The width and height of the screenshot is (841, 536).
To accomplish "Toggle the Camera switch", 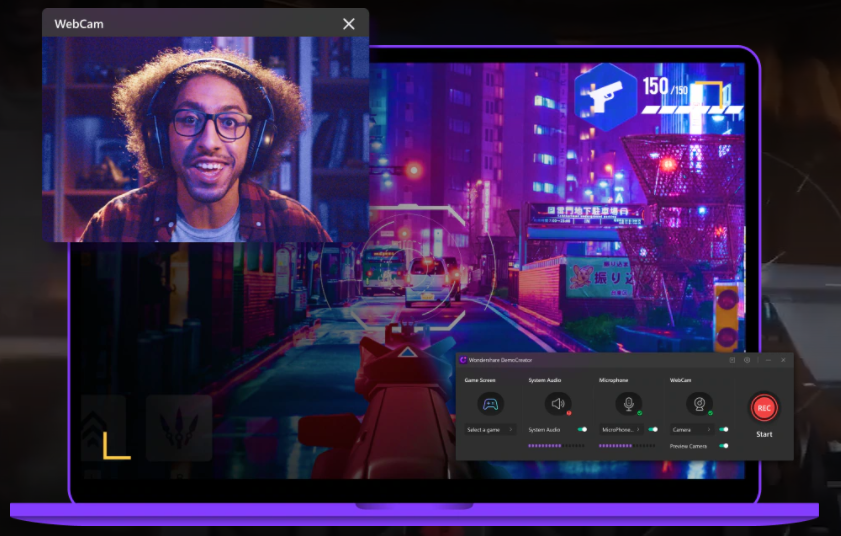I will click(724, 430).
